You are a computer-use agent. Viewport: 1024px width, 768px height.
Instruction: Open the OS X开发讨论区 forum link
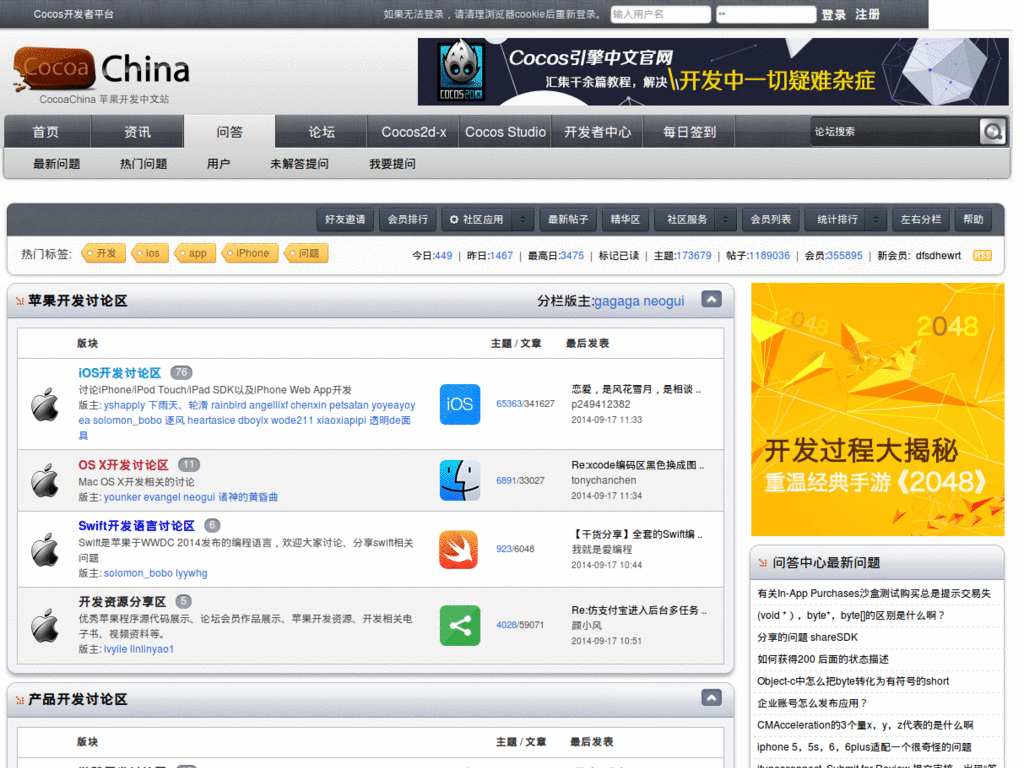point(123,465)
